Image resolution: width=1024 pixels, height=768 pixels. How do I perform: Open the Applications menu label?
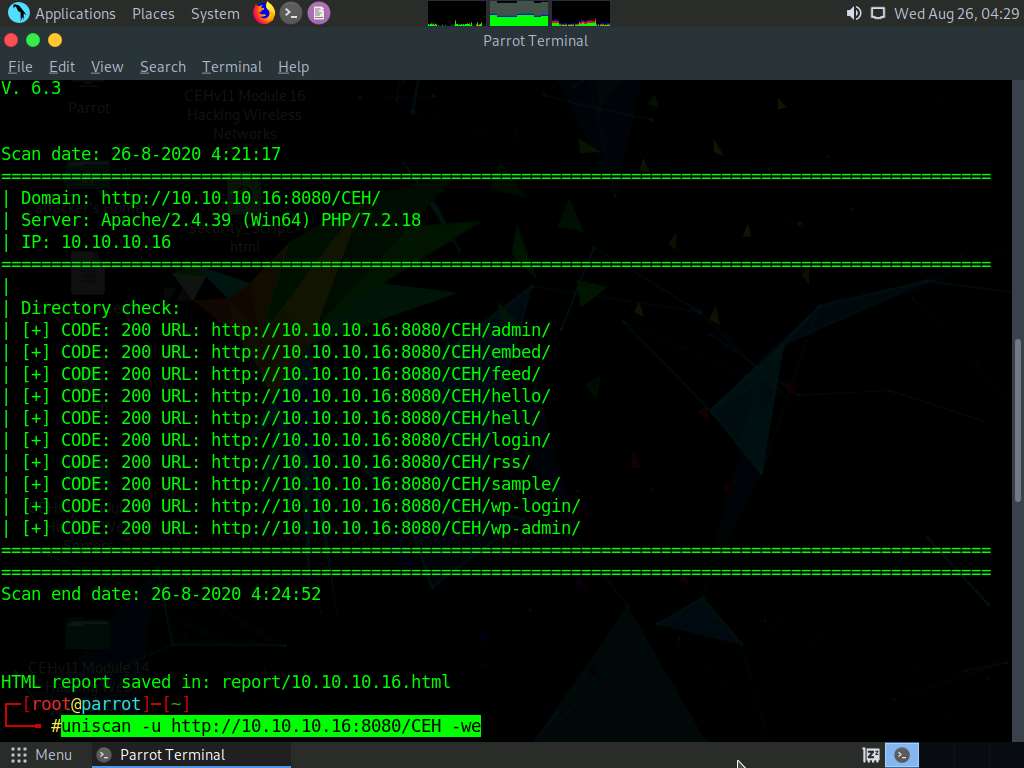pos(75,13)
